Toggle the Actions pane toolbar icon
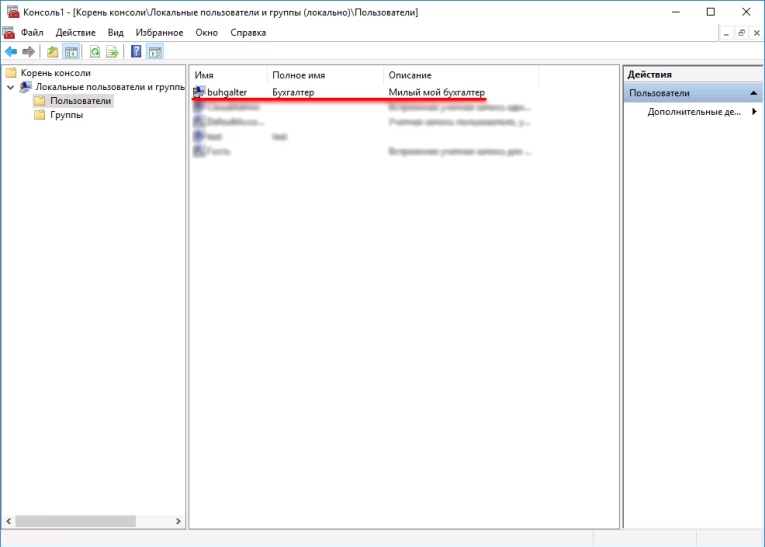Image resolution: width=765 pixels, height=547 pixels. (x=155, y=51)
